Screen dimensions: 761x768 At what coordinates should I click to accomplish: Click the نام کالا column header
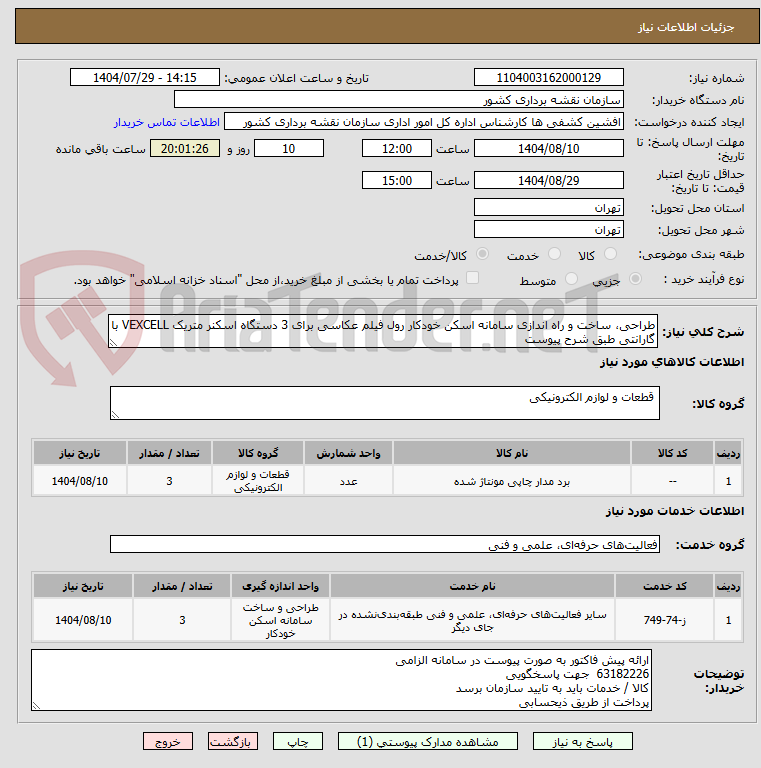click(511, 453)
